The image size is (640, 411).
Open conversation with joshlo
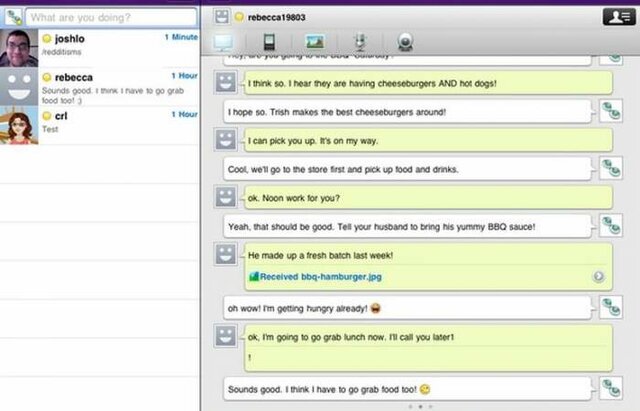[100, 48]
